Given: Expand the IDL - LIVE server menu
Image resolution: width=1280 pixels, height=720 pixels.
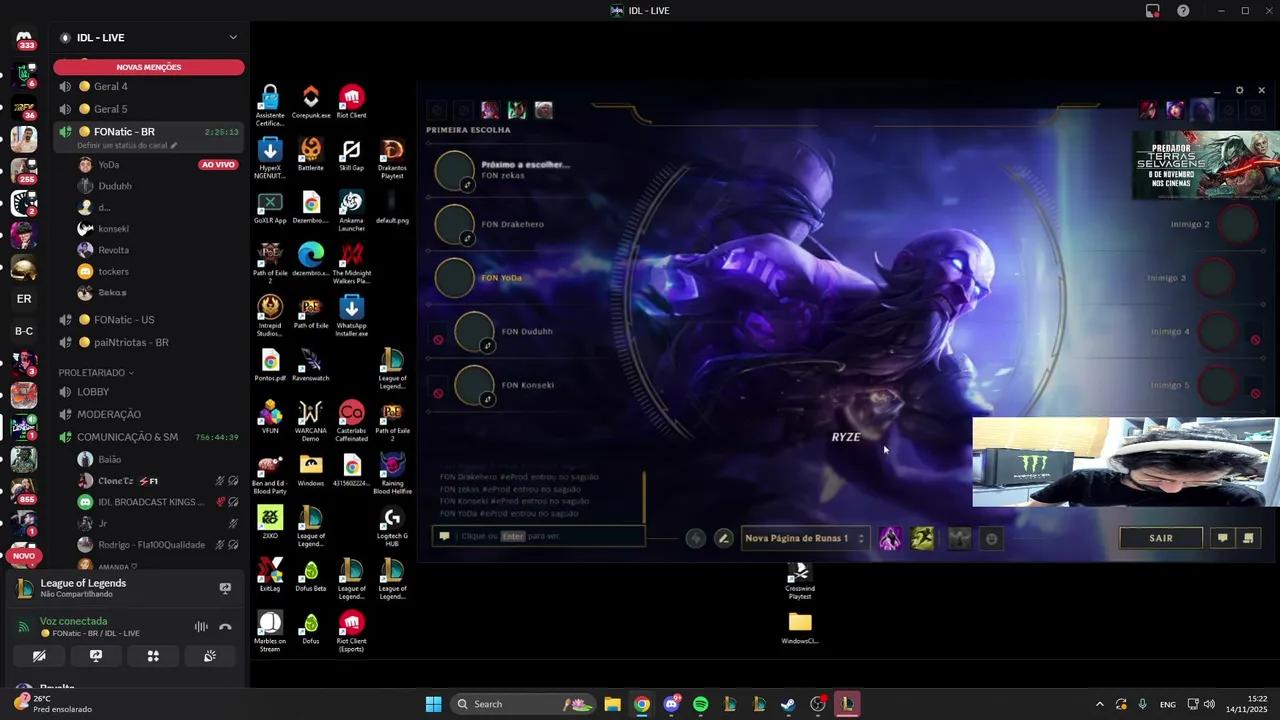Looking at the screenshot, I should [x=233, y=38].
